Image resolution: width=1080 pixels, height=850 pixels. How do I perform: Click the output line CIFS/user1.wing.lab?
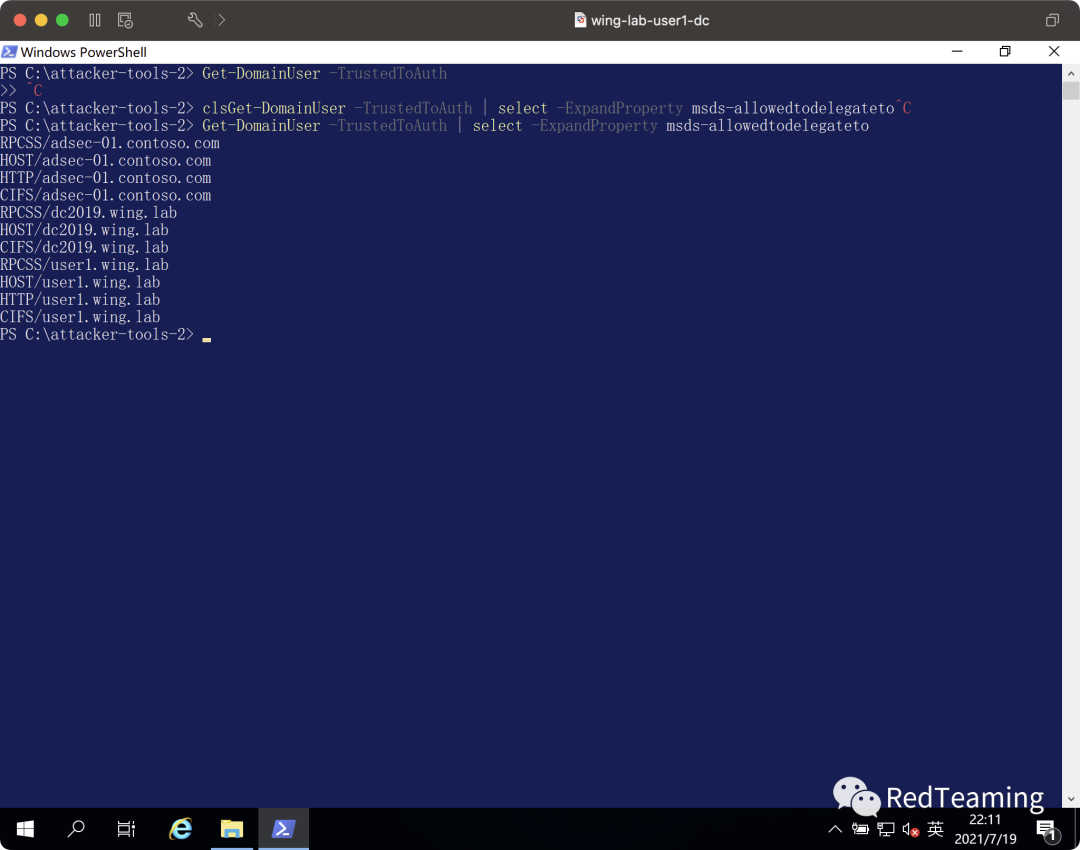coord(80,317)
